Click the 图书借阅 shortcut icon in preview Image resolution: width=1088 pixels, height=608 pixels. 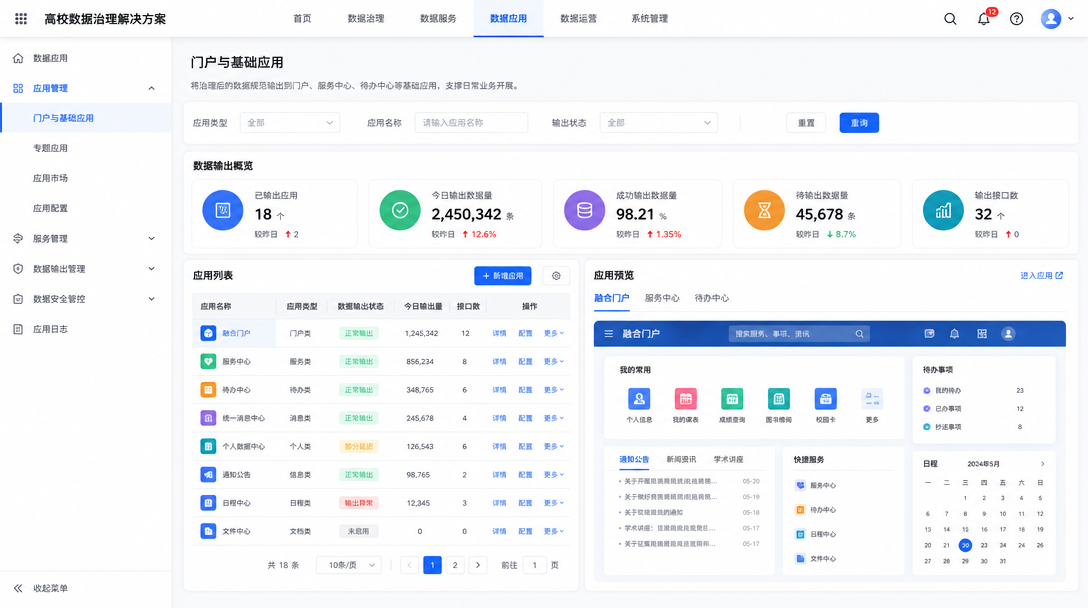coord(779,399)
